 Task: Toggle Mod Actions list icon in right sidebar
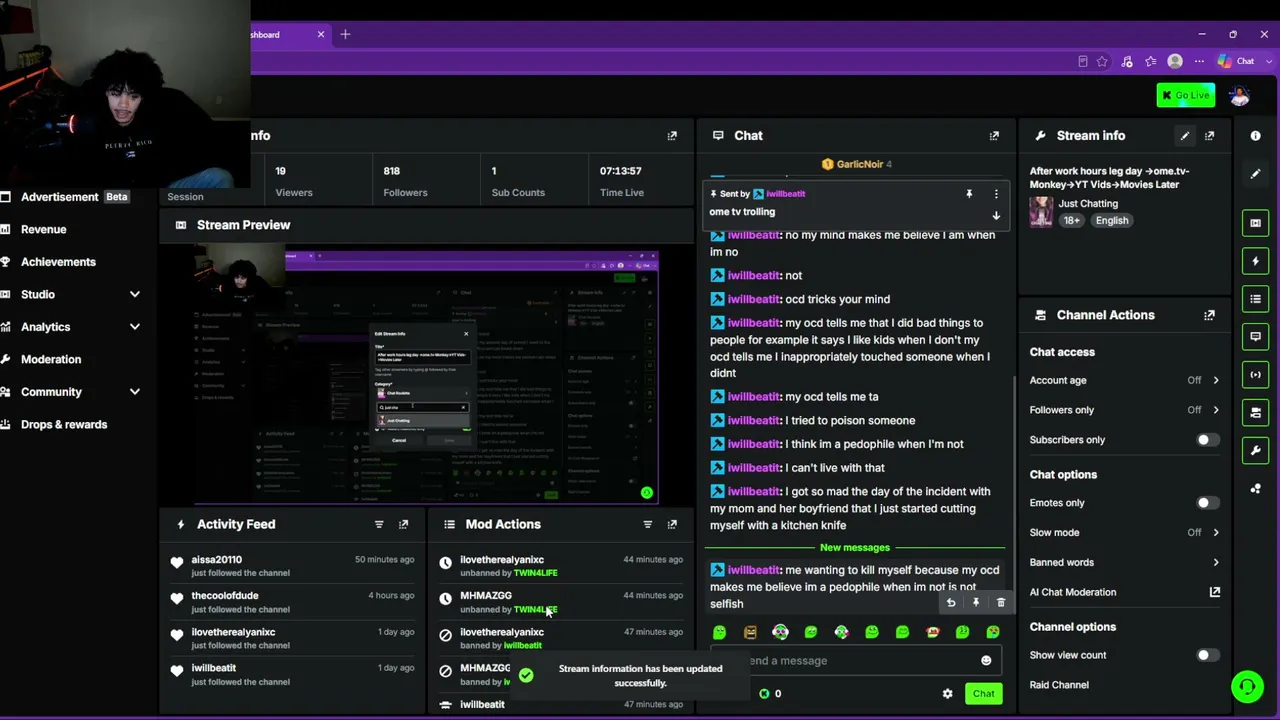[x=1255, y=299]
